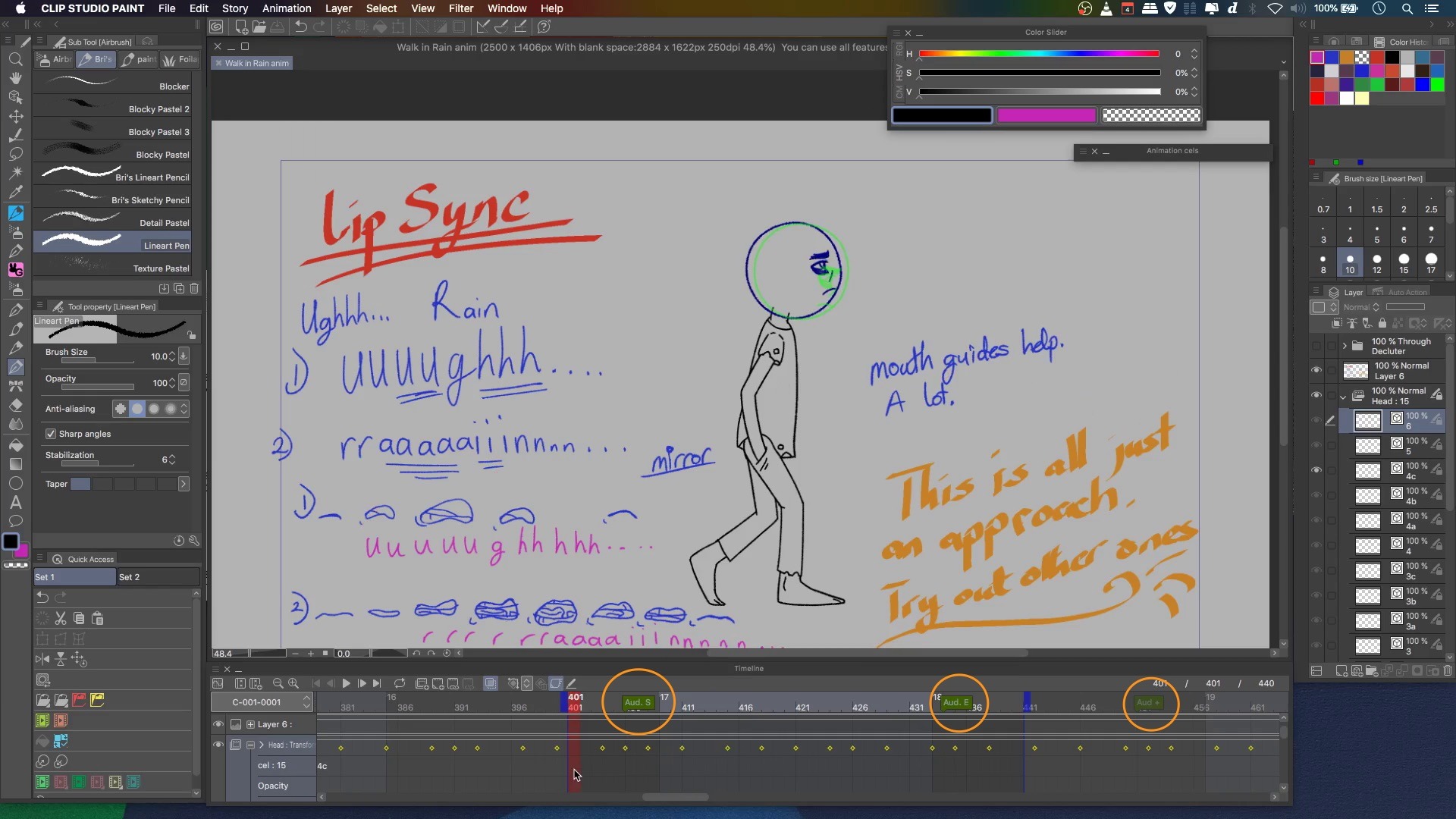Click the timeline zoom in icon
Viewport: 1456px width, 819px height.
point(293,683)
